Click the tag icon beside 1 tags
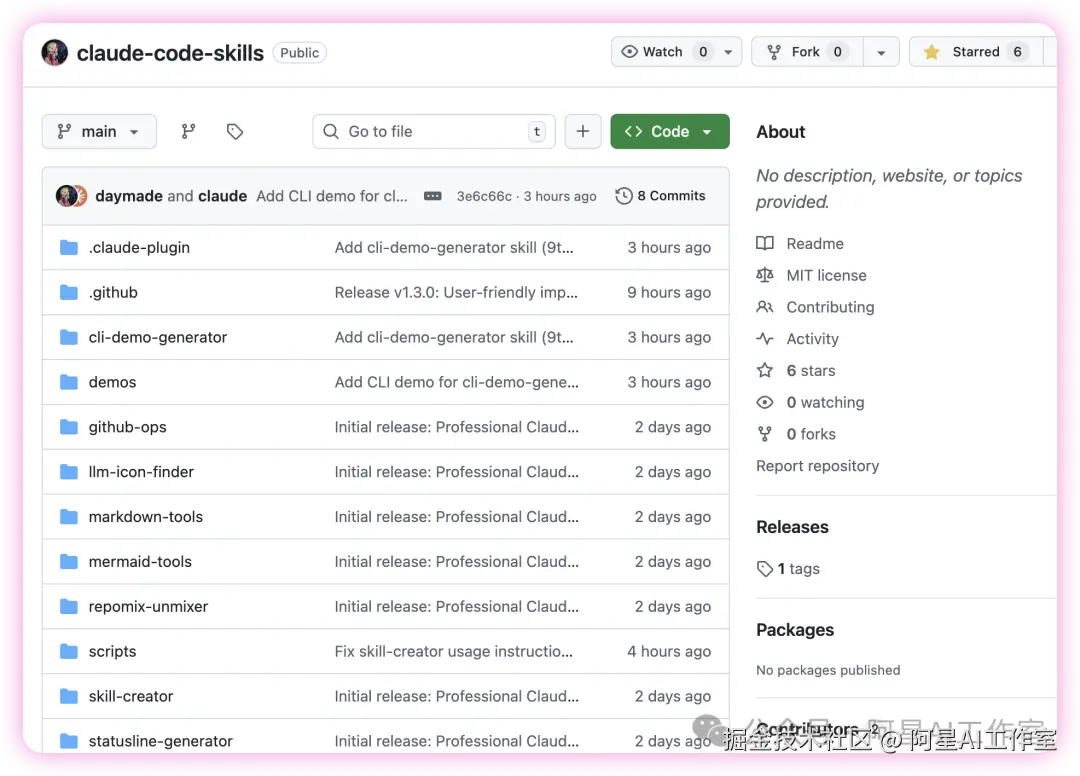The width and height of the screenshot is (1080, 776). (x=765, y=569)
